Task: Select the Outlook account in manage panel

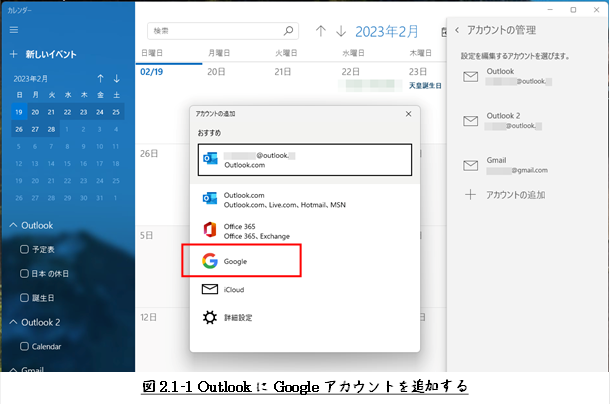Action: (528, 76)
